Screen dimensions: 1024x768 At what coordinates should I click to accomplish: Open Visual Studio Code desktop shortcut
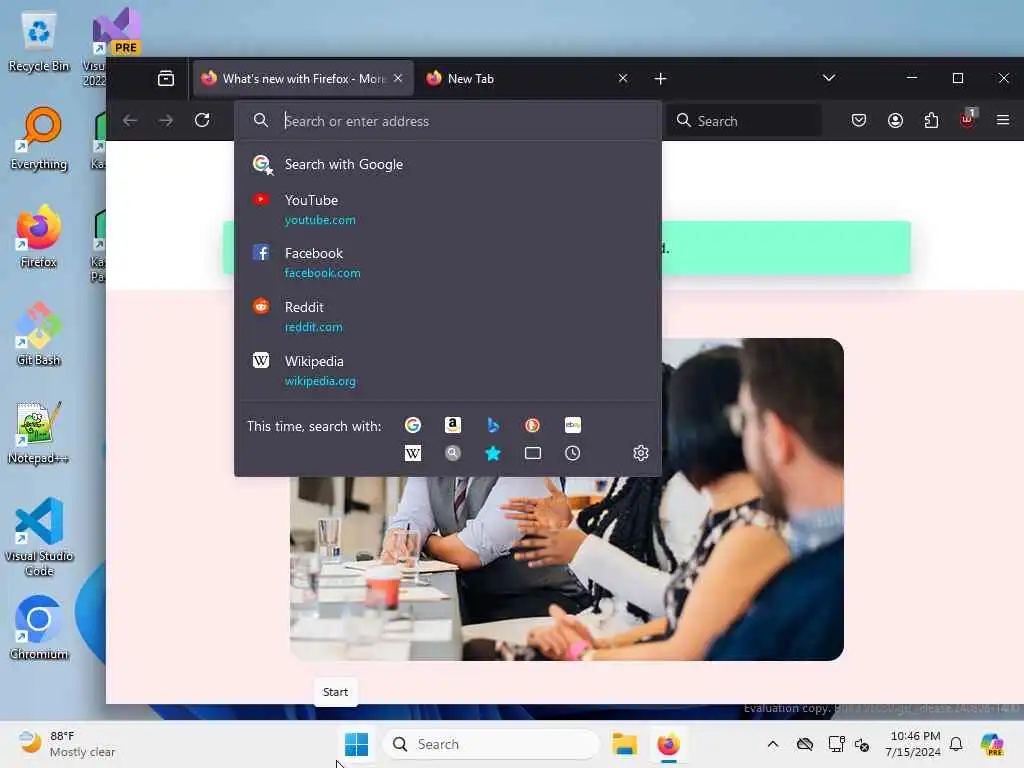click(x=39, y=537)
